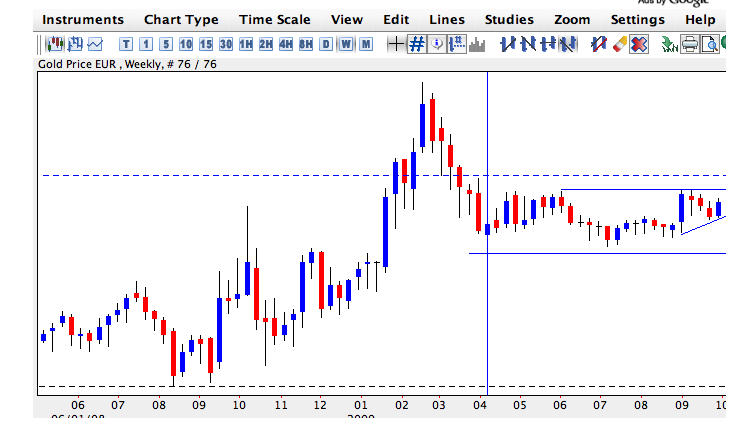Viewport: 750px width, 424px height.
Task: Select the data info tooltip icon
Action: 437,43
